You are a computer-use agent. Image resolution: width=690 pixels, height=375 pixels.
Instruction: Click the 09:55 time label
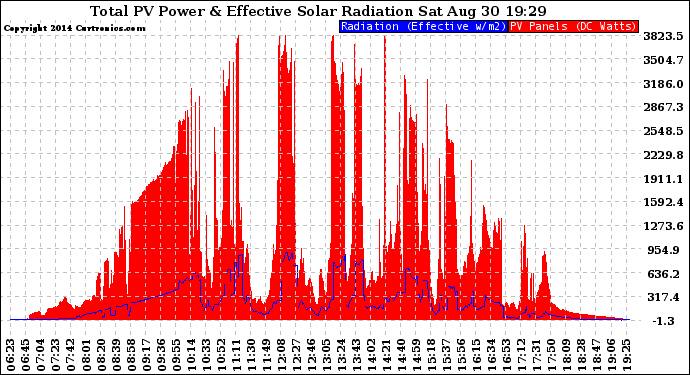coord(176,354)
